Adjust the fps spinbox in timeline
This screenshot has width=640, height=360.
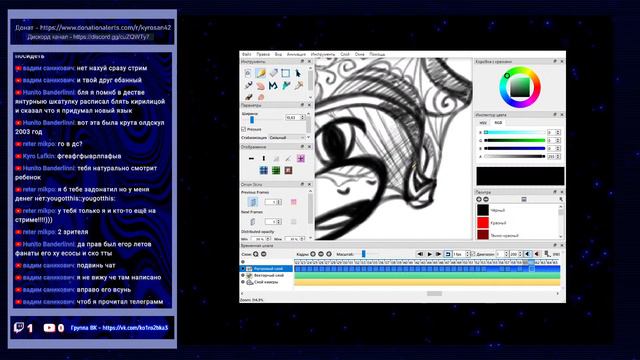click(462, 254)
